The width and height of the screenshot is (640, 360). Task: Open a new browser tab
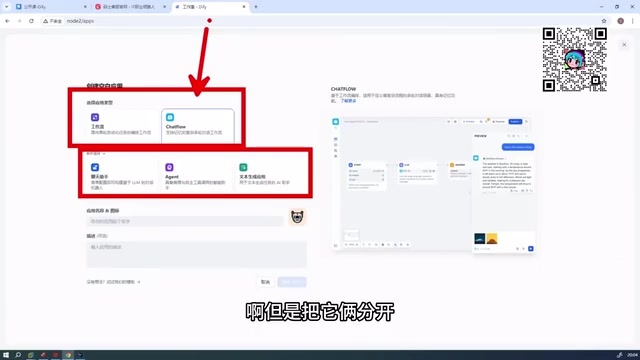(x=256, y=7)
